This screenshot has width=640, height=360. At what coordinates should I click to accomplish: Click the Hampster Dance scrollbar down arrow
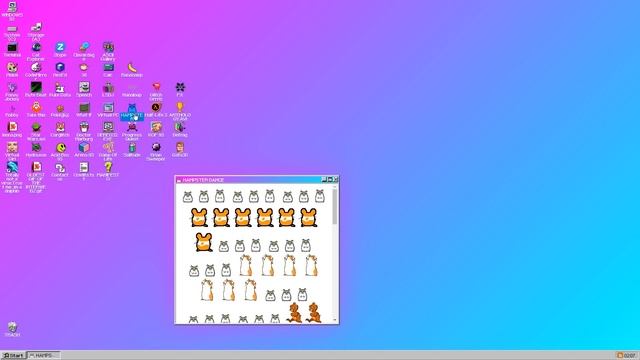point(335,320)
